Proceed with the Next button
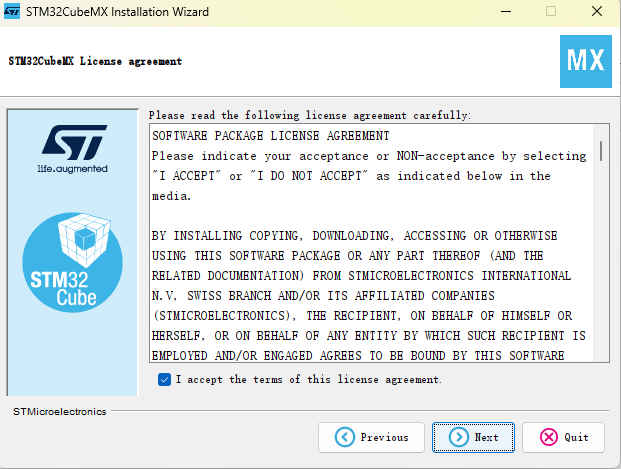621x469 pixels. pos(473,437)
